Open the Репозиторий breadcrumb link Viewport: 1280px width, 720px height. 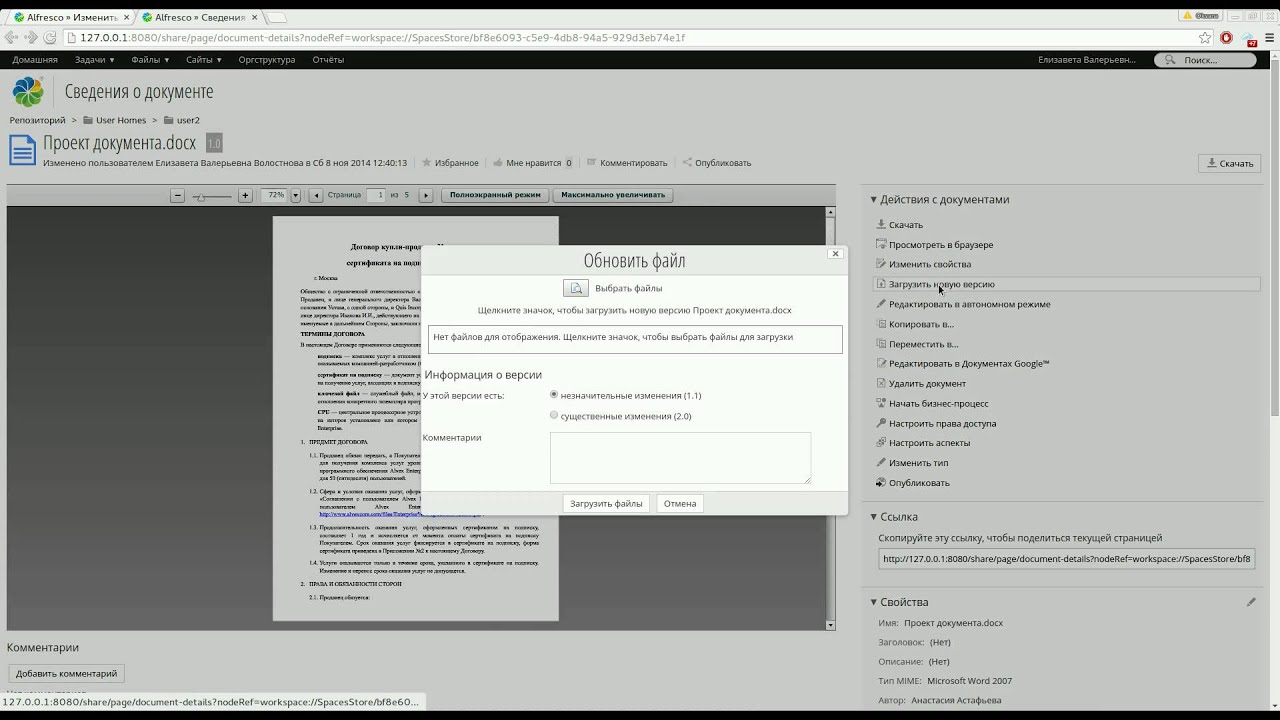point(38,120)
